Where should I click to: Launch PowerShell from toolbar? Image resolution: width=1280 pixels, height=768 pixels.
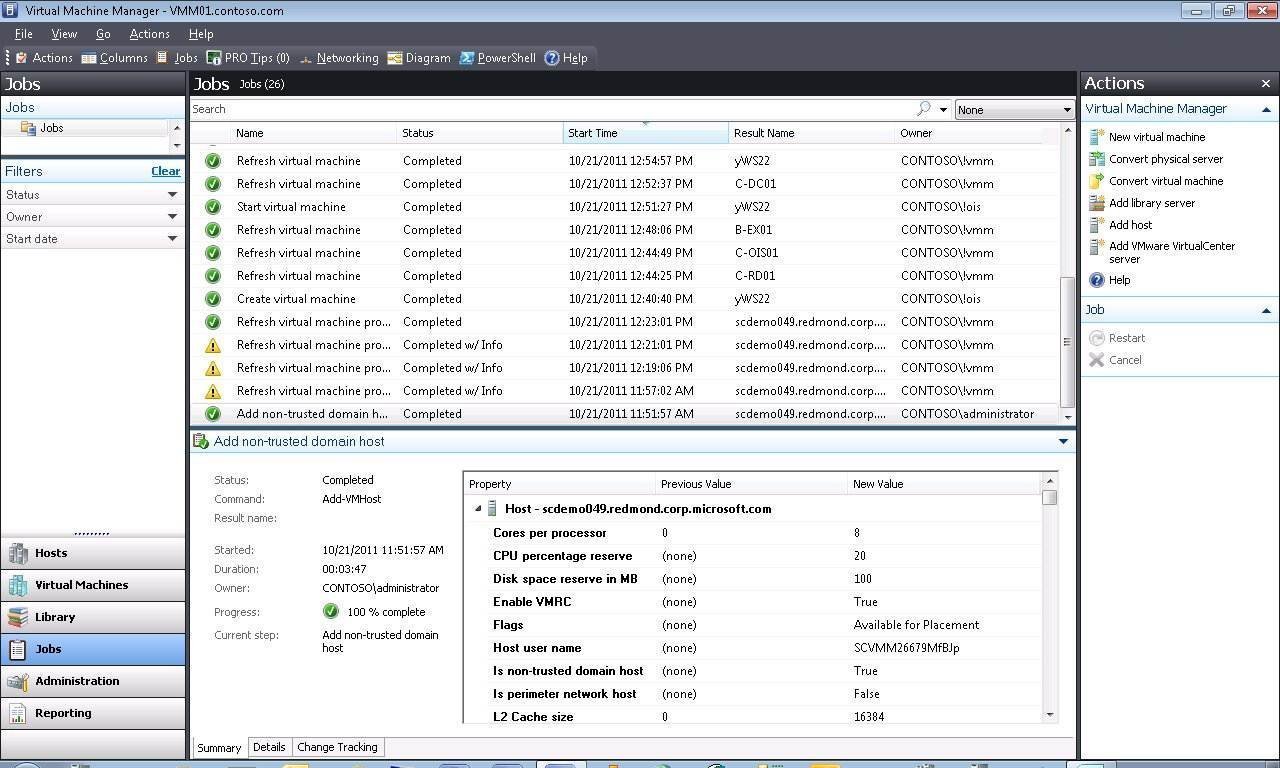coord(498,58)
